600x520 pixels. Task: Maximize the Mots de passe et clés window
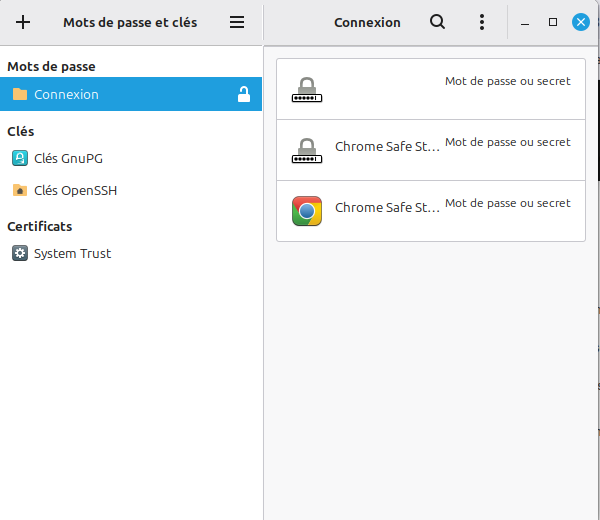553,22
